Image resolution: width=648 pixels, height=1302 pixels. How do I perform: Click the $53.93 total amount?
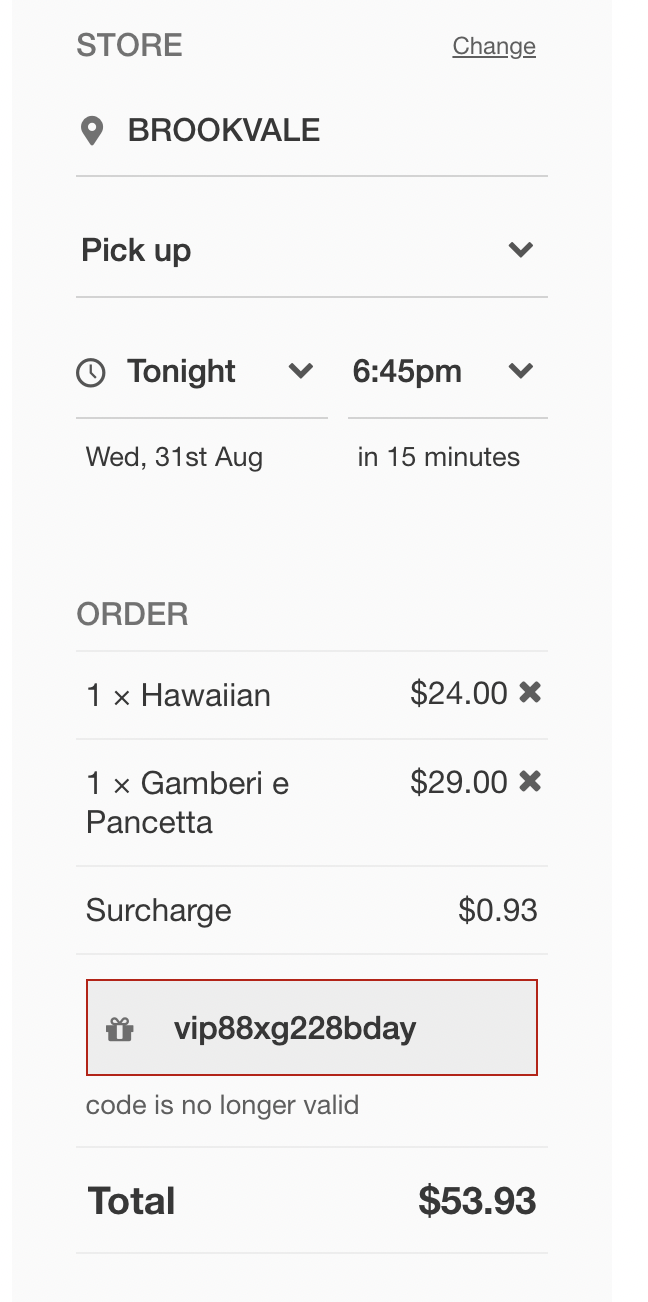pyautogui.click(x=477, y=1201)
